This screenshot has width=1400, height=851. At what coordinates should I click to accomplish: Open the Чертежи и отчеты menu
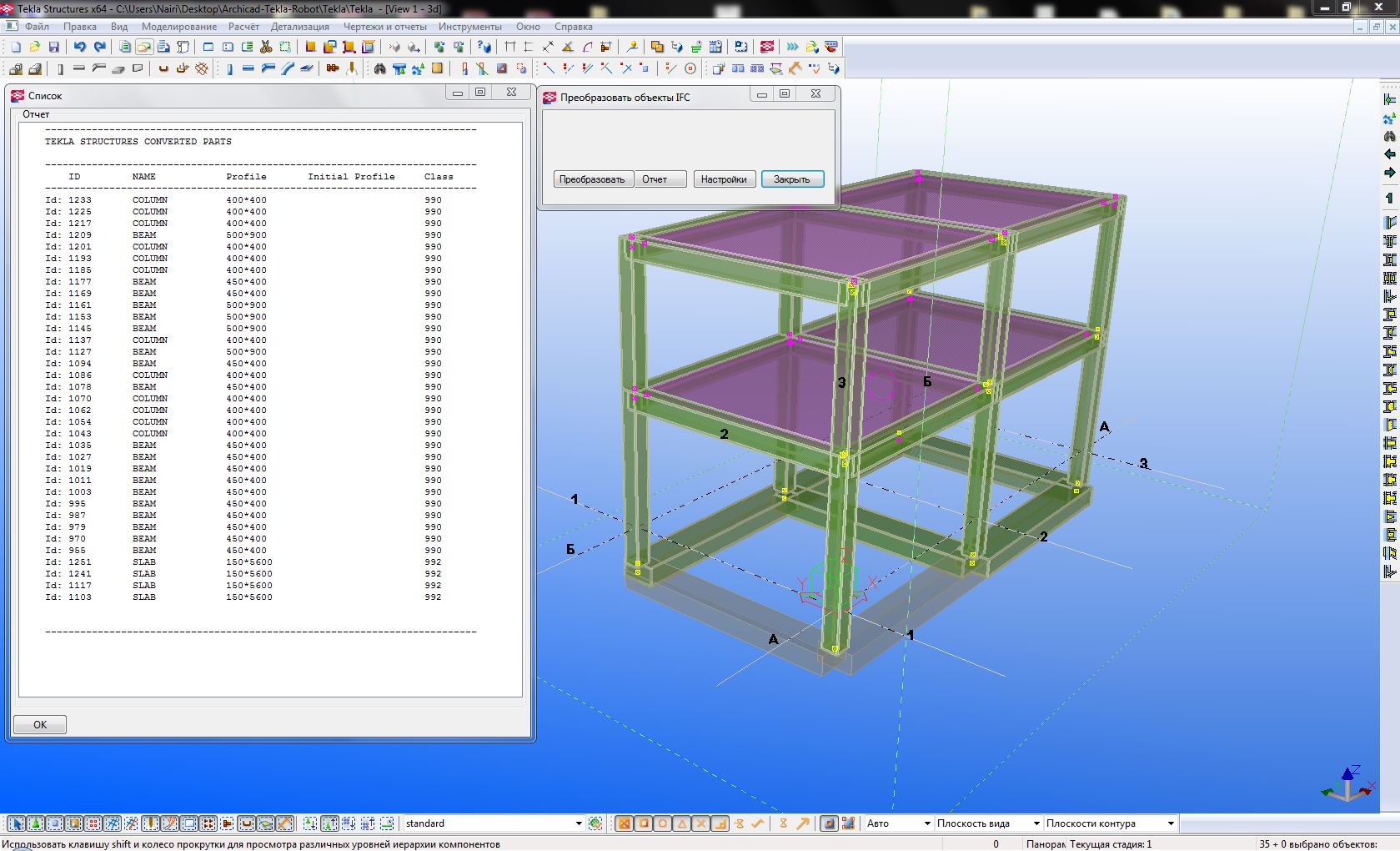click(x=384, y=27)
